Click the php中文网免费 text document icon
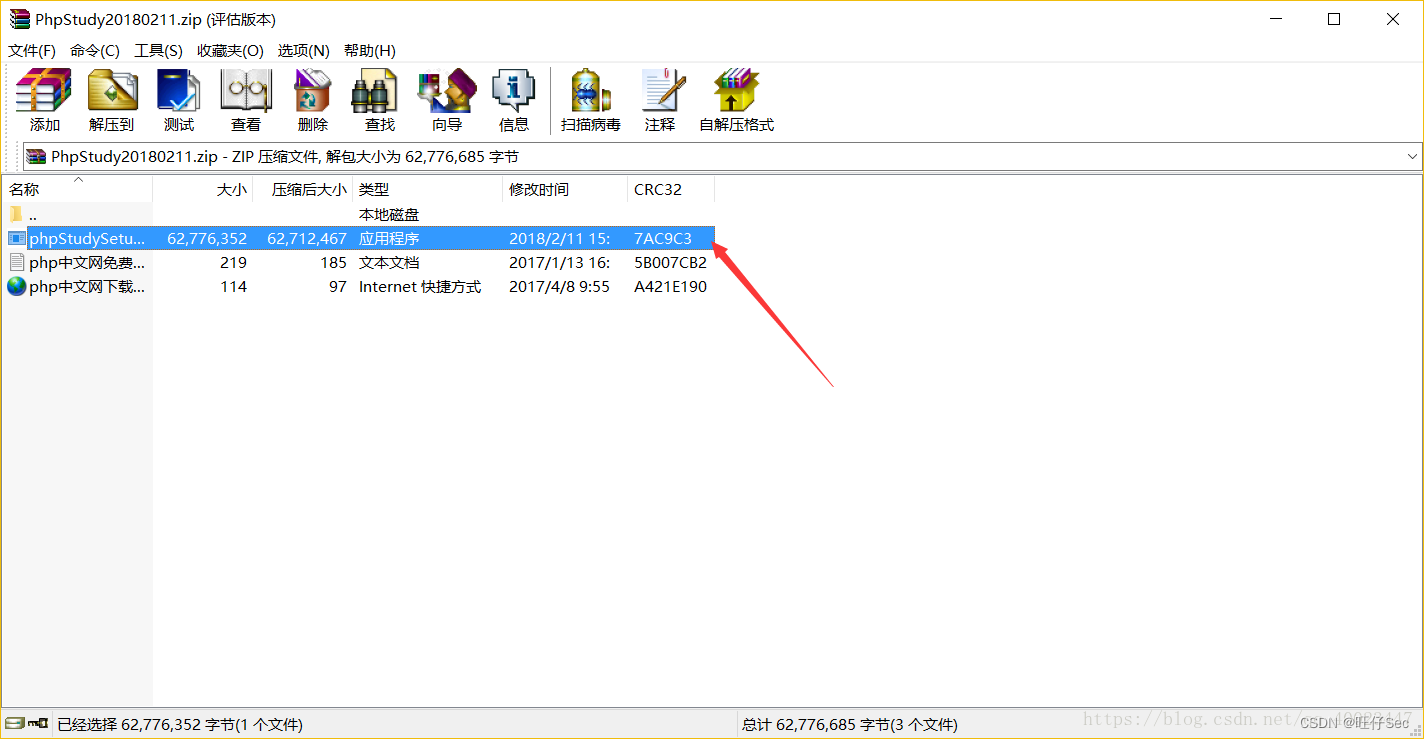Image resolution: width=1424 pixels, height=739 pixels. coord(16,262)
